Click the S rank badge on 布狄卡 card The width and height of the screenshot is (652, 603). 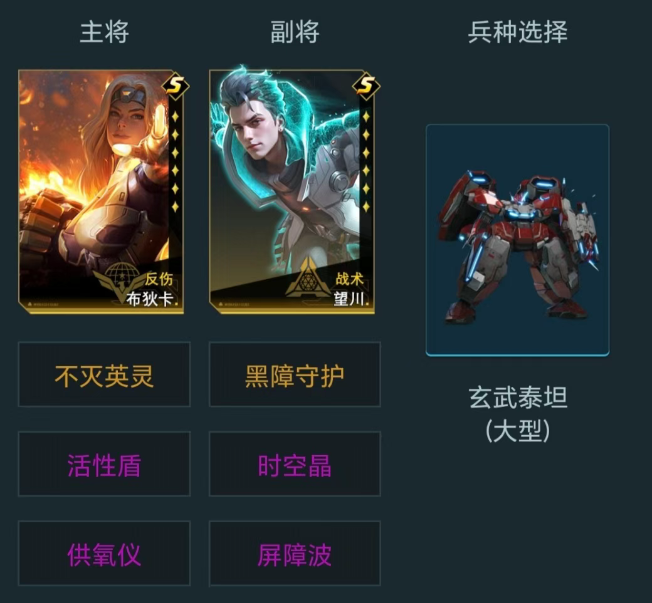[175, 86]
